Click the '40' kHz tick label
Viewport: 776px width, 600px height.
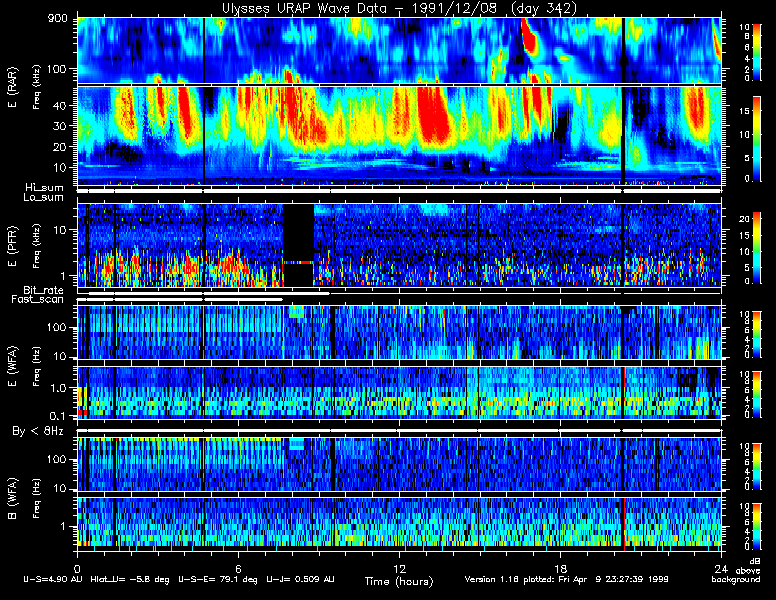60,106
